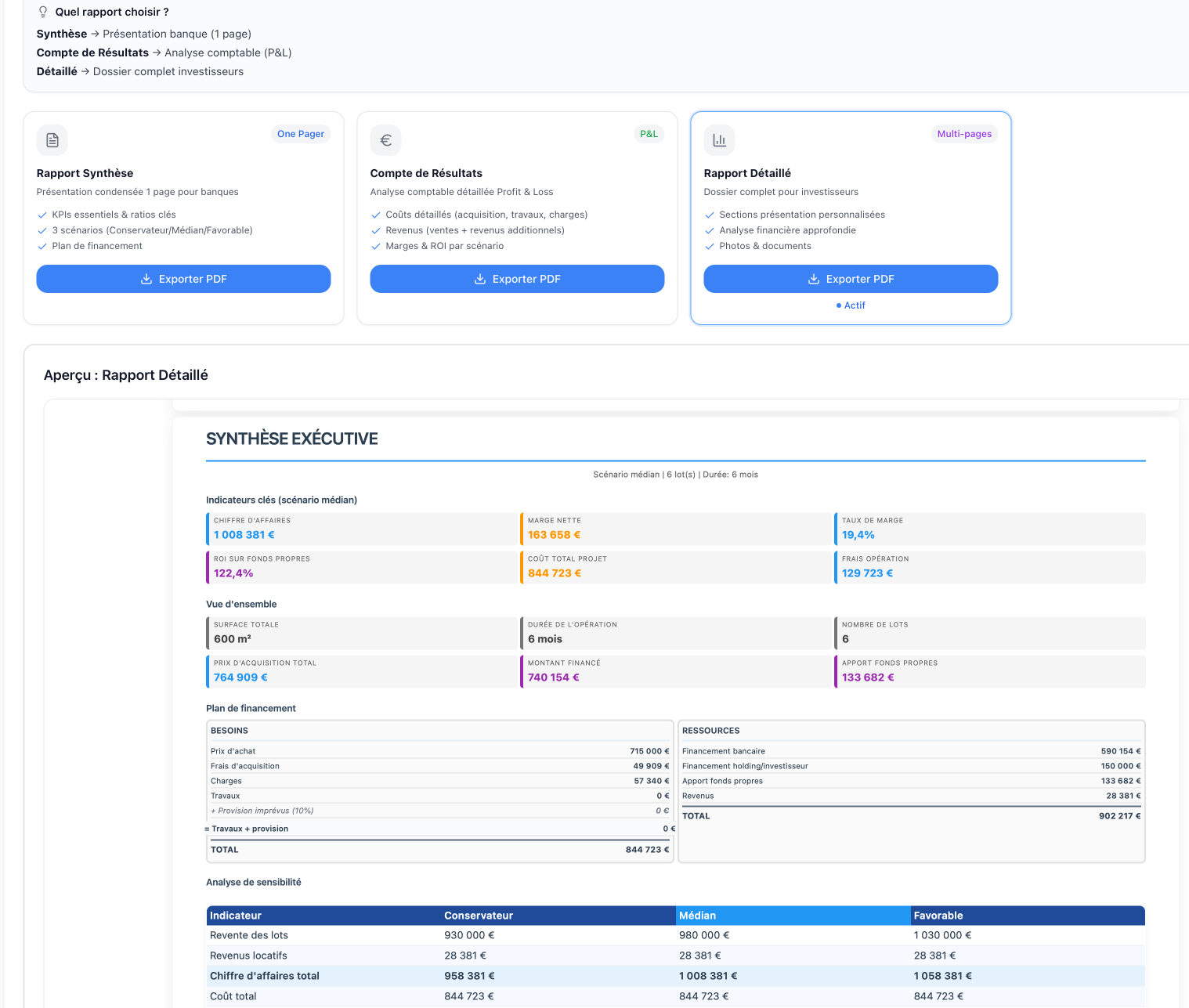Click the Actif status indicator

tap(851, 305)
